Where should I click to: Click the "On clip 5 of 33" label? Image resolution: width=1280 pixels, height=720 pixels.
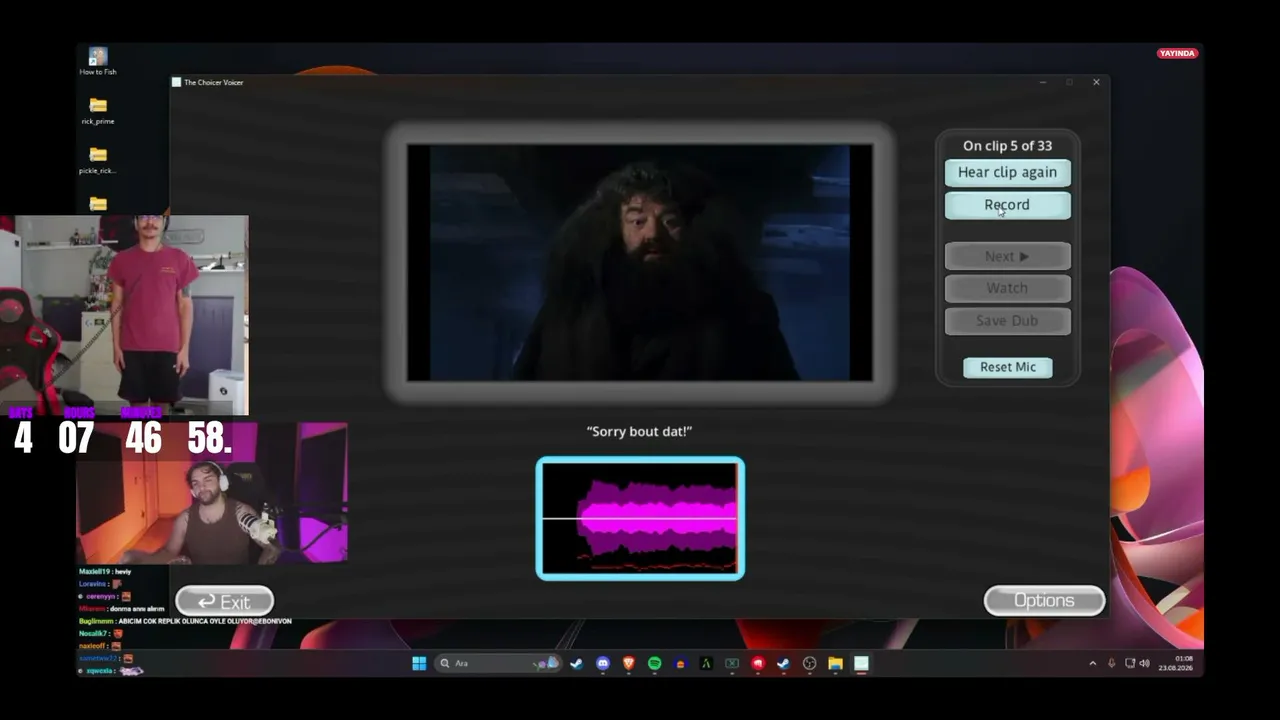(x=1007, y=146)
